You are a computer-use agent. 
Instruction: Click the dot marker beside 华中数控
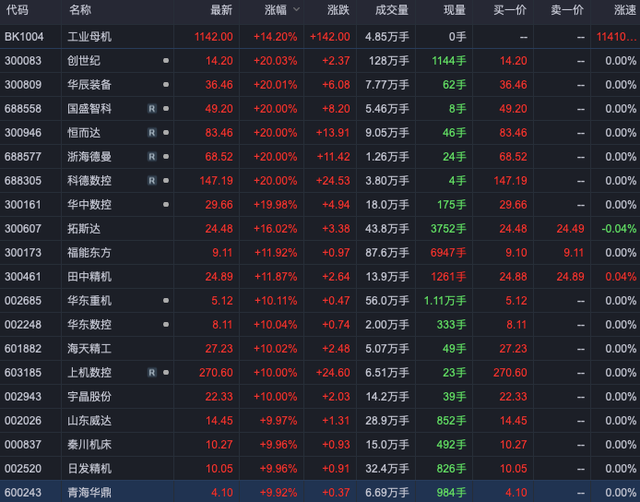(x=166, y=204)
